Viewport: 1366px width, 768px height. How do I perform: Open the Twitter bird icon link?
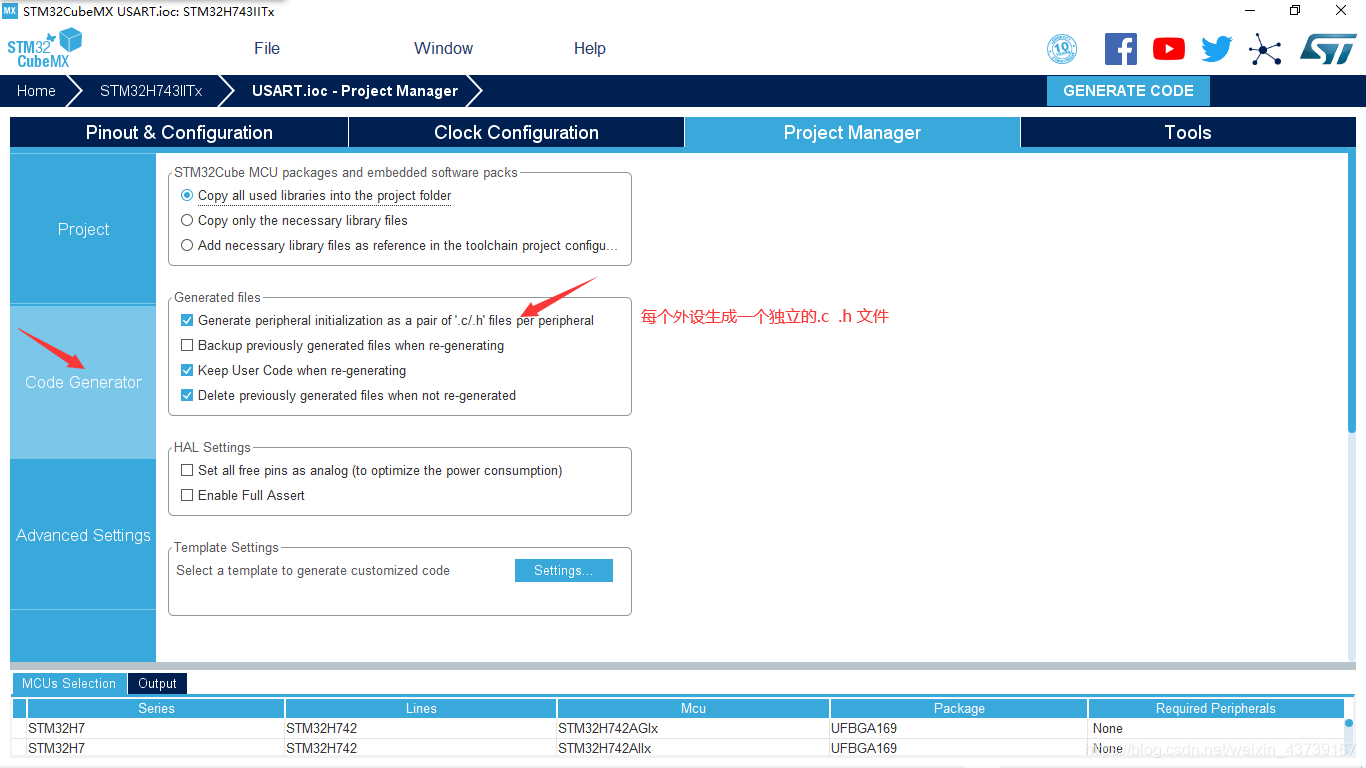pos(1216,49)
